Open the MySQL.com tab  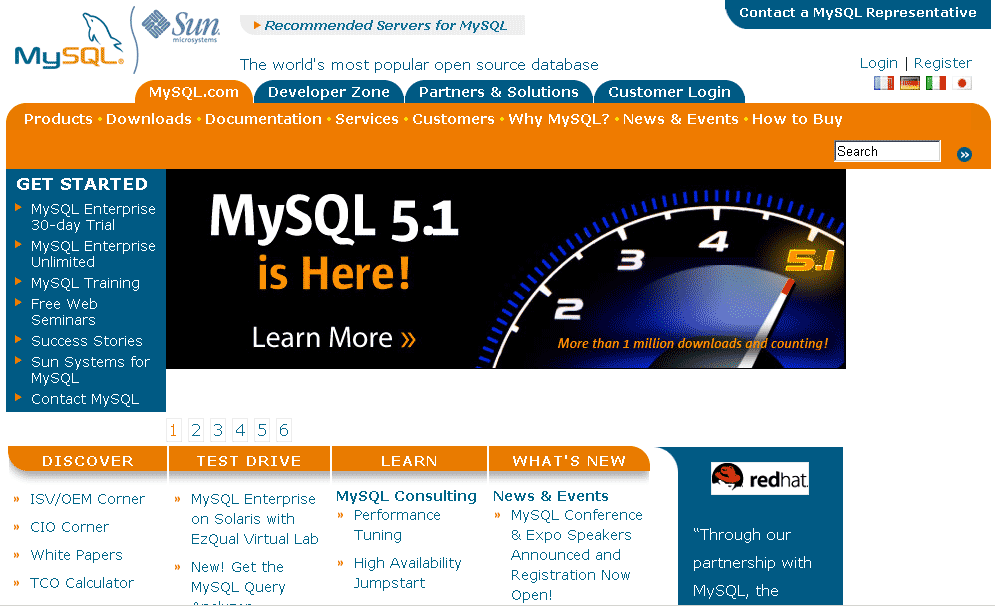click(x=194, y=92)
